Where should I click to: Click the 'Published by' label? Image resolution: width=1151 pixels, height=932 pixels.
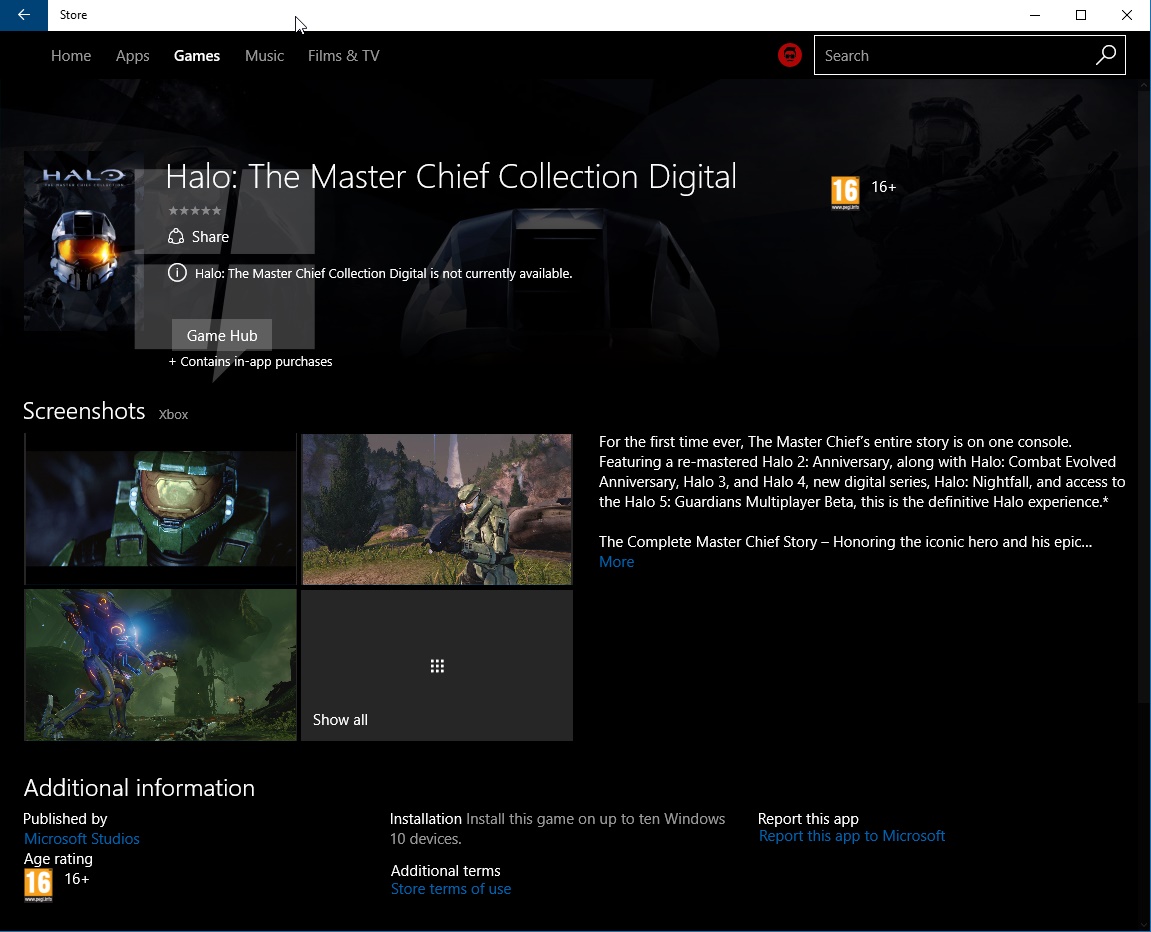pos(65,818)
